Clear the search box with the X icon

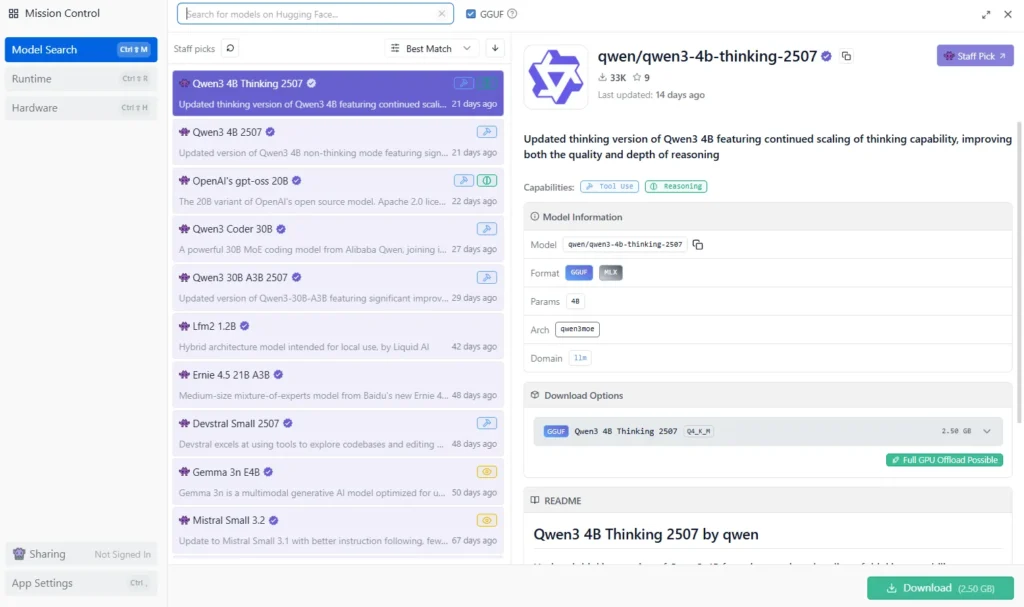[x=442, y=14]
